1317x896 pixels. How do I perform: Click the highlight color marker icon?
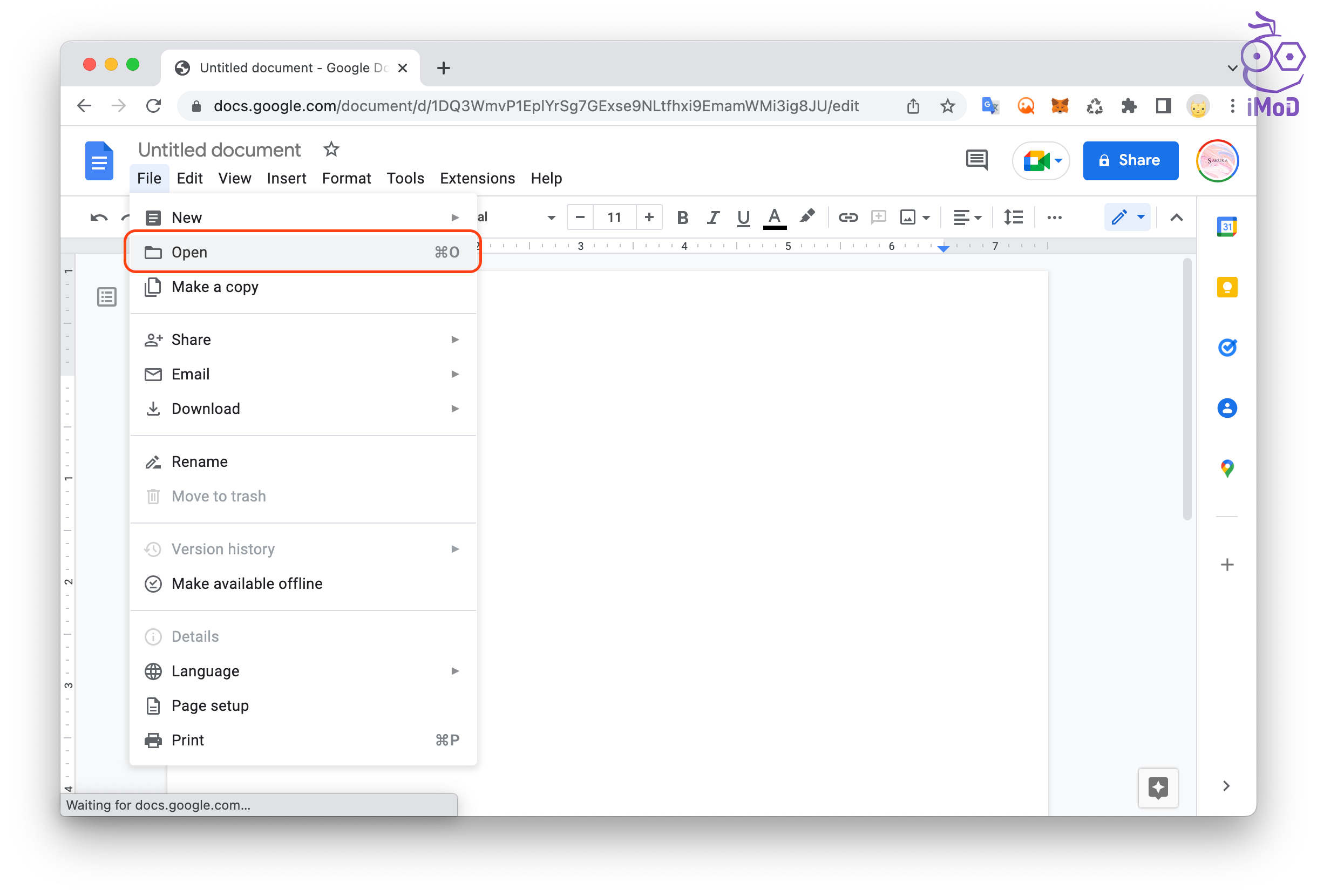coord(807,217)
